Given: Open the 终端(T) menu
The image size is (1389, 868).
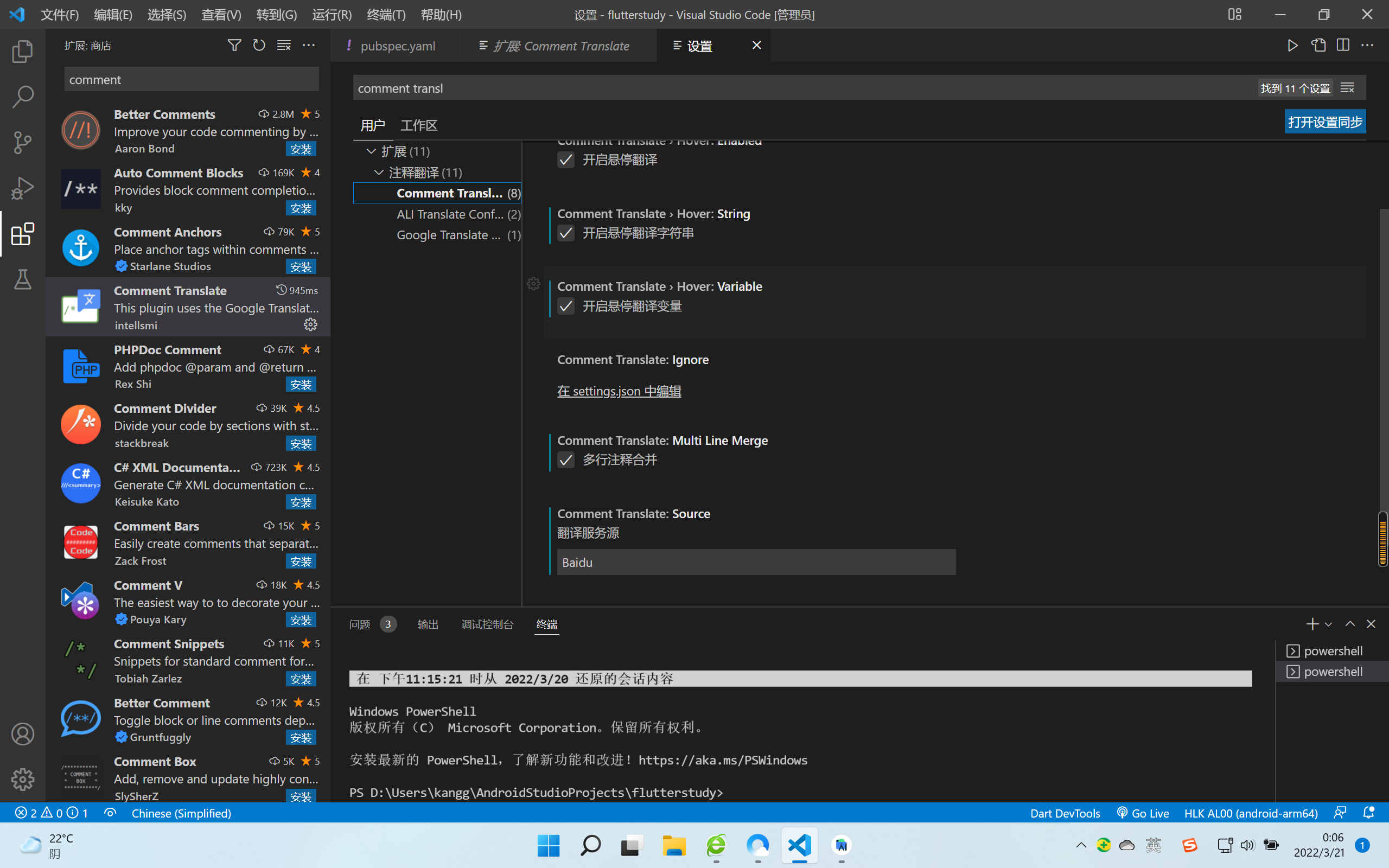Looking at the screenshot, I should tap(386, 14).
